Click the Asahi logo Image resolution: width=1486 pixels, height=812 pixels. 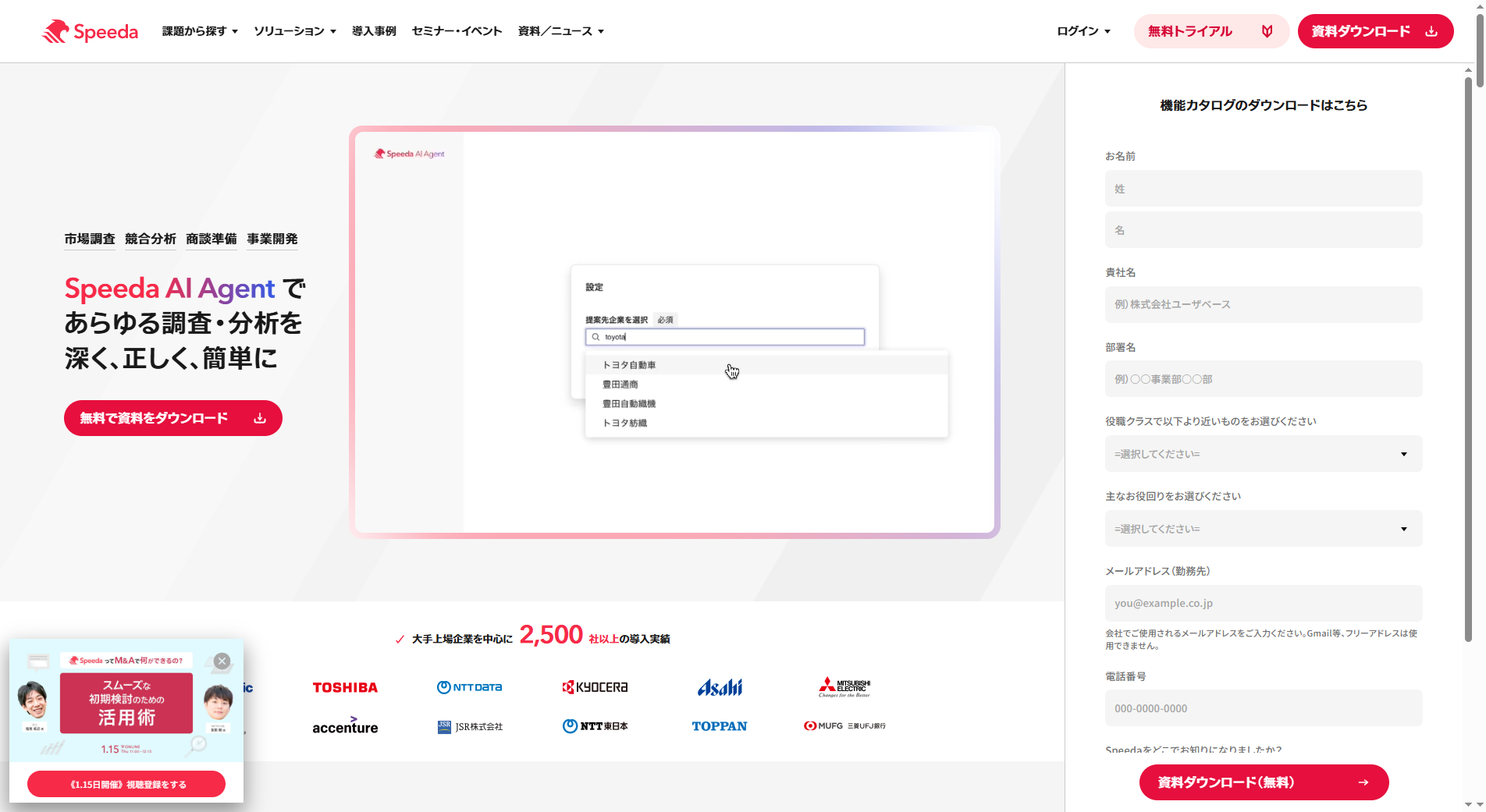(x=720, y=687)
